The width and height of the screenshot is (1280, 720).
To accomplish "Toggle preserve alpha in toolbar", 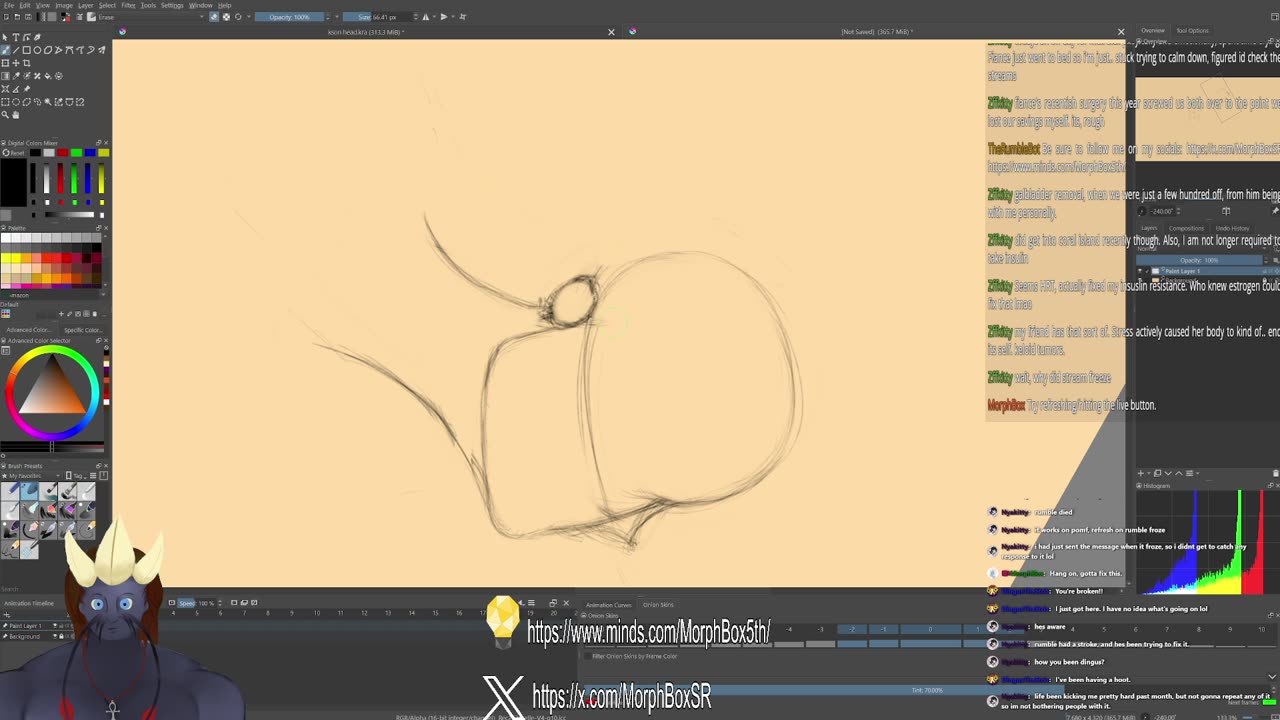I will click(x=226, y=17).
